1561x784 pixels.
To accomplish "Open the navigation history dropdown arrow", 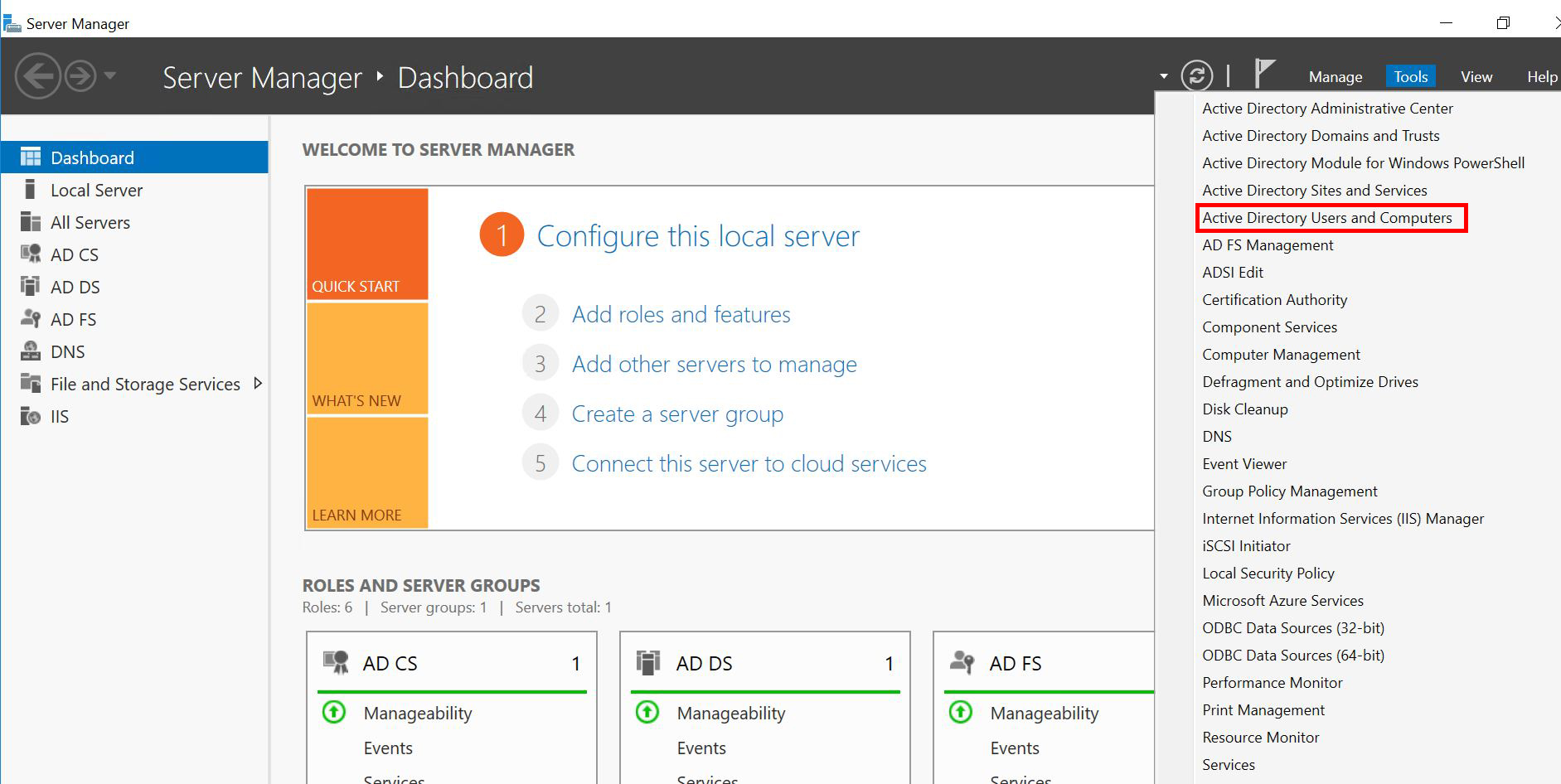I will 110,76.
